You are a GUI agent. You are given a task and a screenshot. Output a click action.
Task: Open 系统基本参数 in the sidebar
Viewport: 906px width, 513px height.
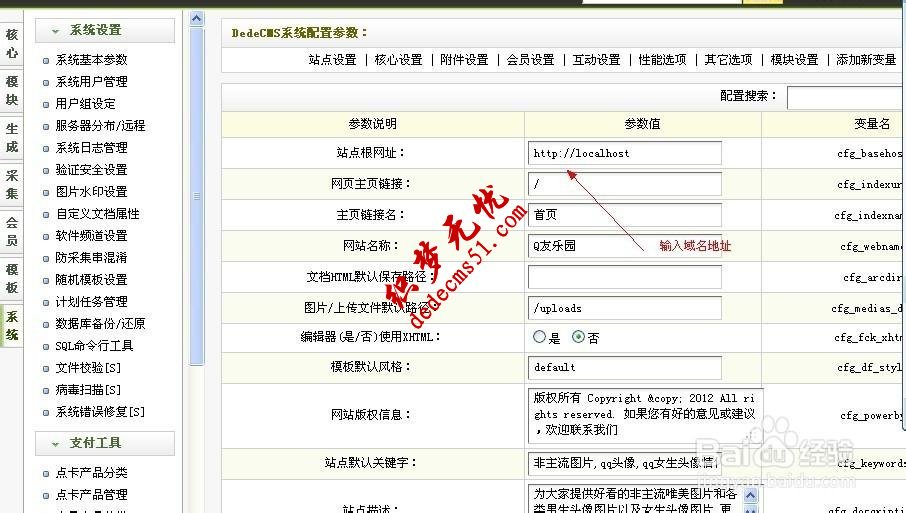(91, 60)
